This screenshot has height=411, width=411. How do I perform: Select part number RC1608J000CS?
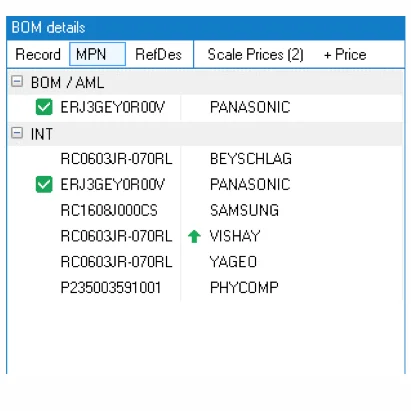(109, 210)
